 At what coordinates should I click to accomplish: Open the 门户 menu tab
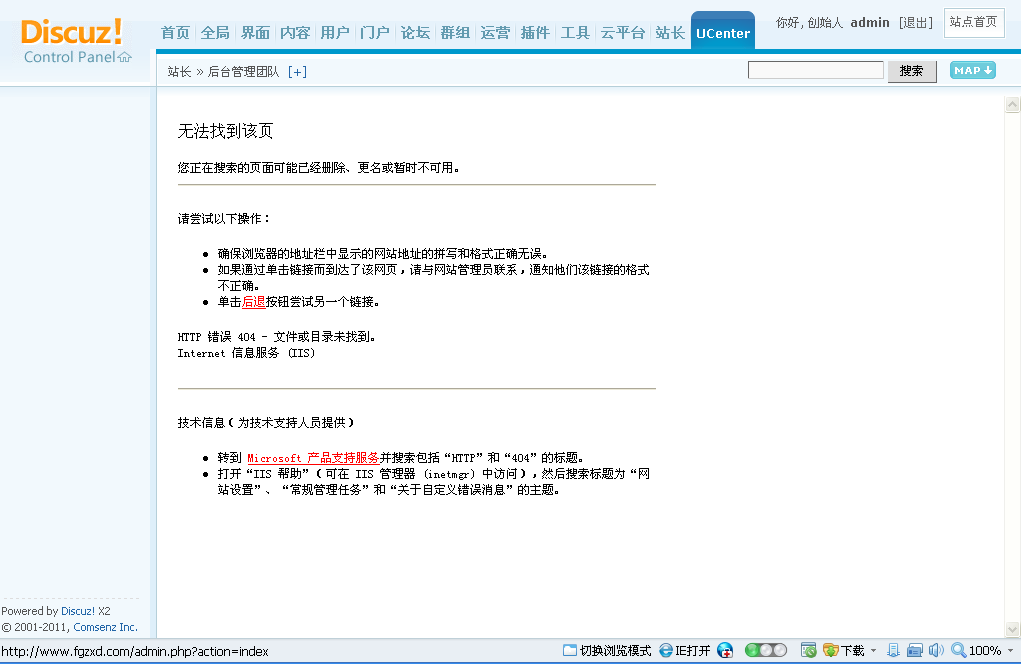(x=375, y=33)
